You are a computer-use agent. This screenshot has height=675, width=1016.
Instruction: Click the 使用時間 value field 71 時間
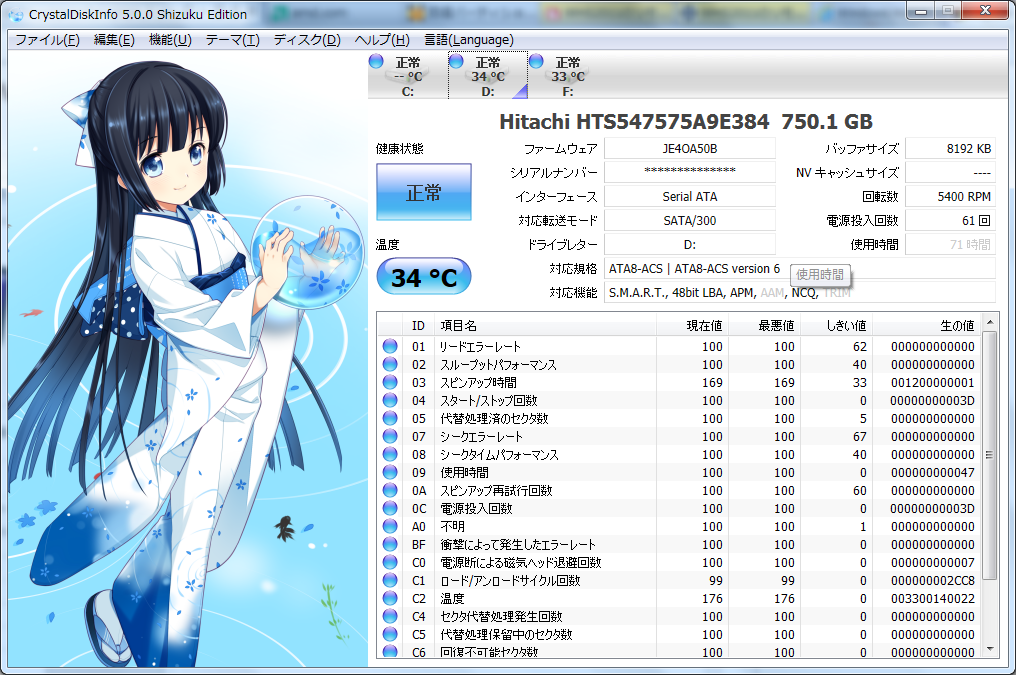[x=950, y=244]
